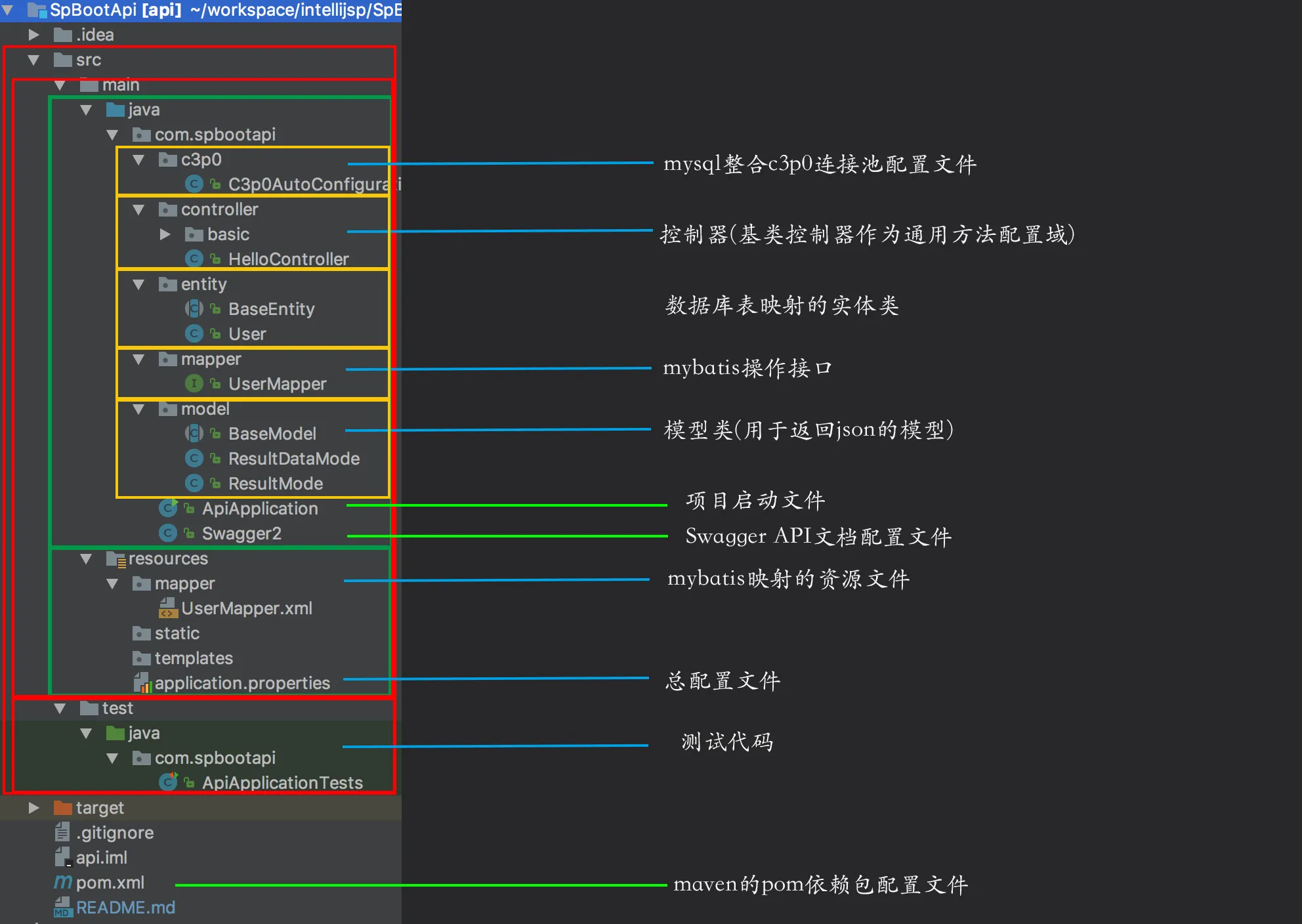
Task: Collapse com.spbootapi under test java
Action: [x=112, y=758]
